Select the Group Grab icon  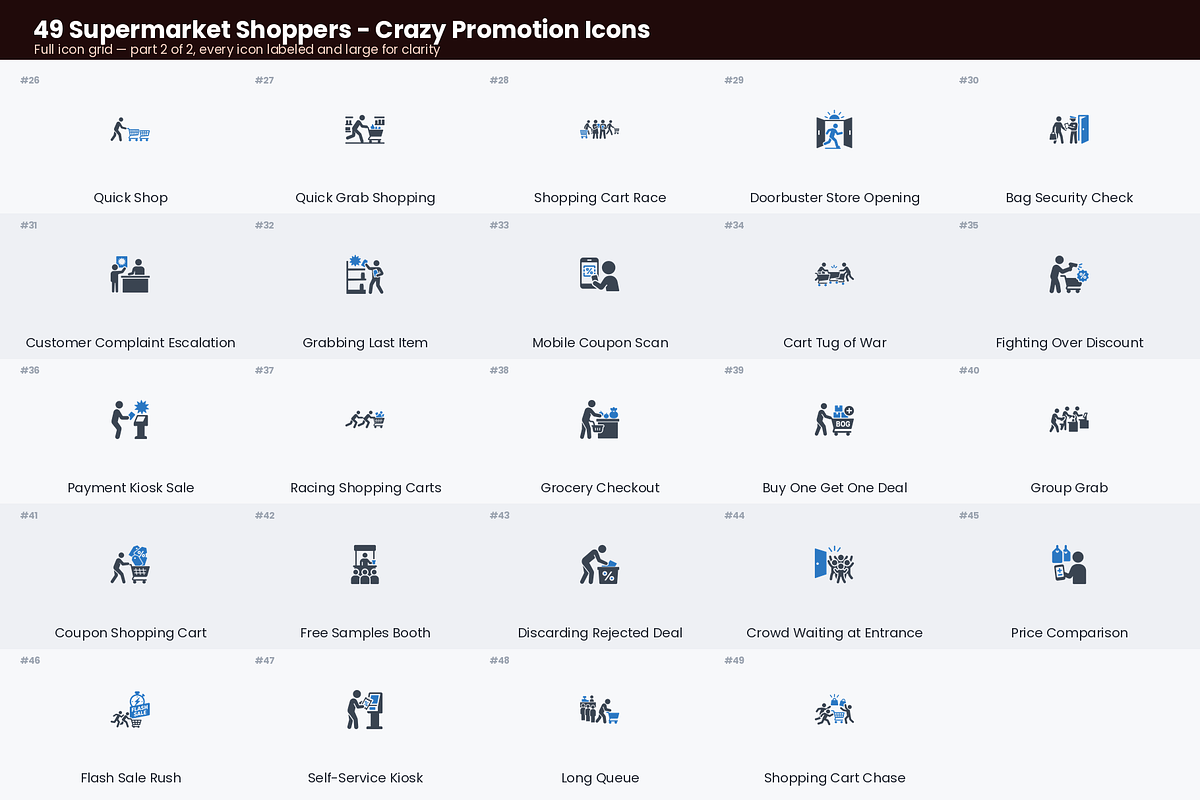coord(1069,420)
